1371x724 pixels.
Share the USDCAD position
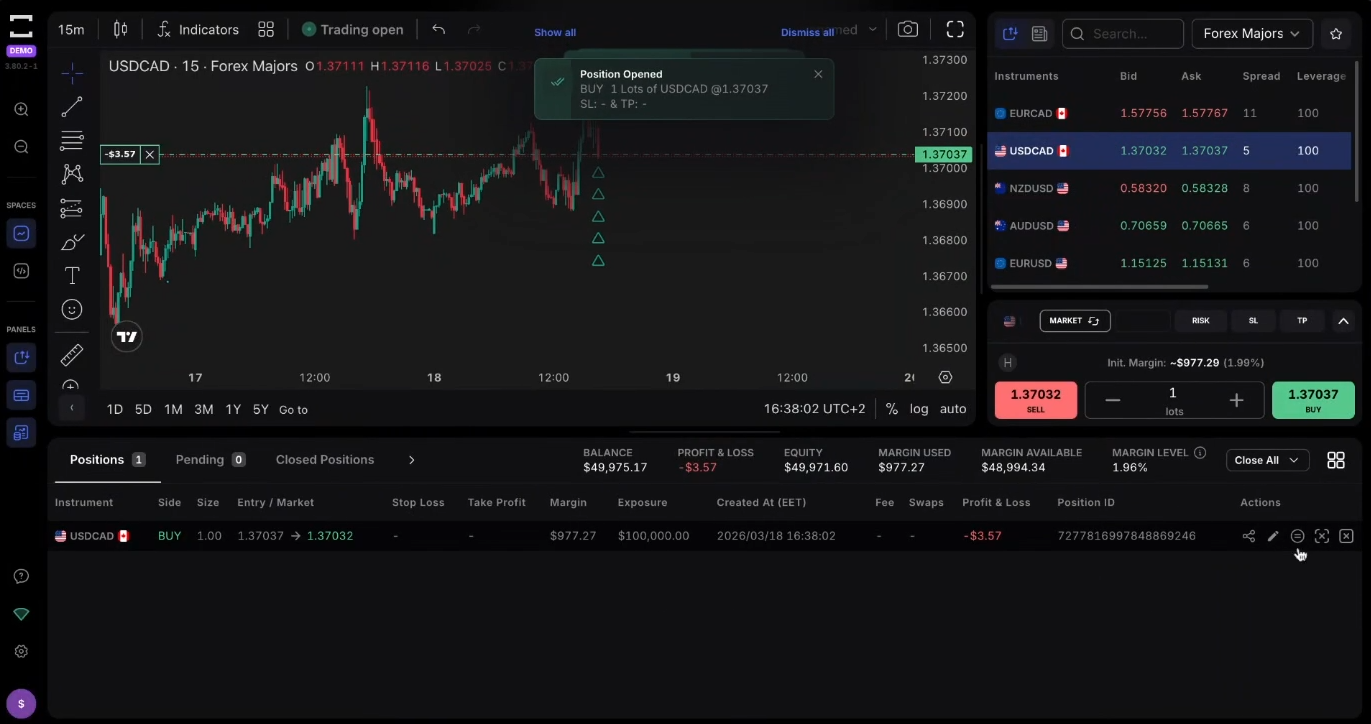point(1248,536)
